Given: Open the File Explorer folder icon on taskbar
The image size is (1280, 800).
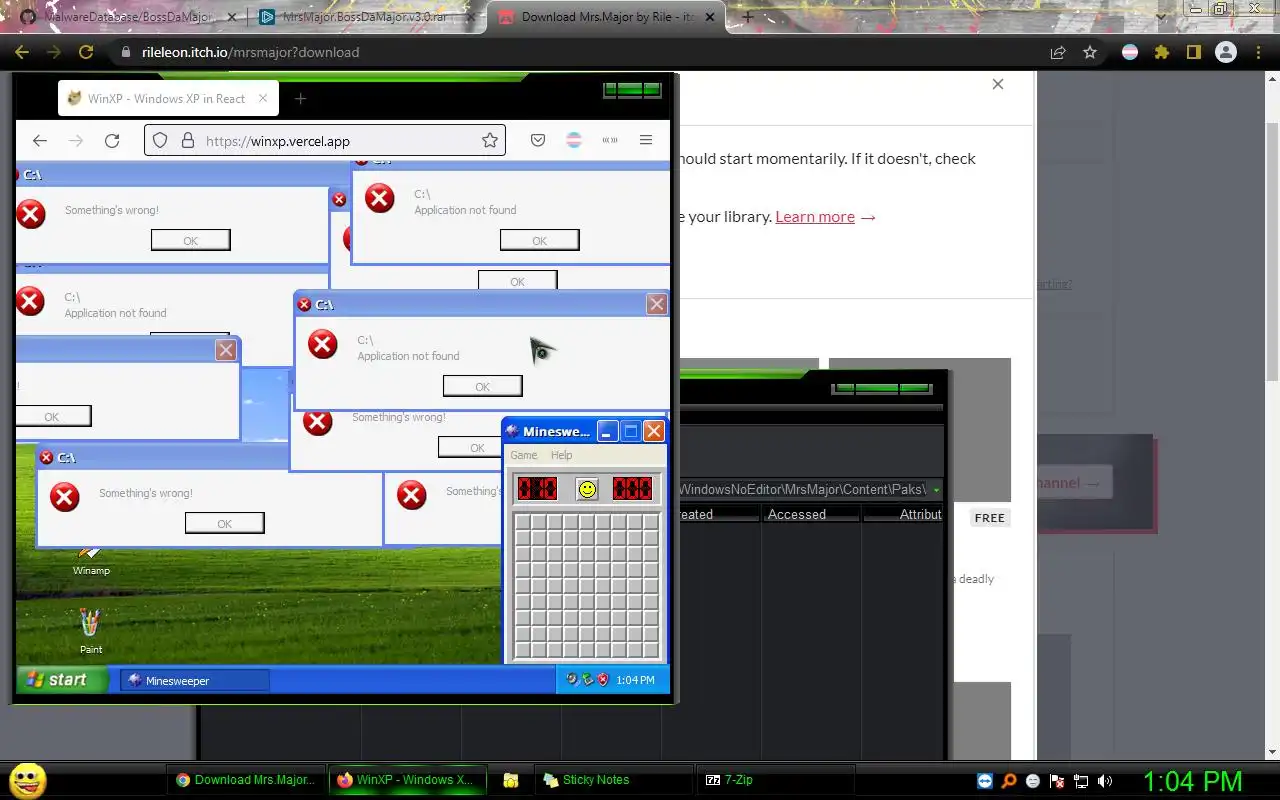Looking at the screenshot, I should [510, 780].
